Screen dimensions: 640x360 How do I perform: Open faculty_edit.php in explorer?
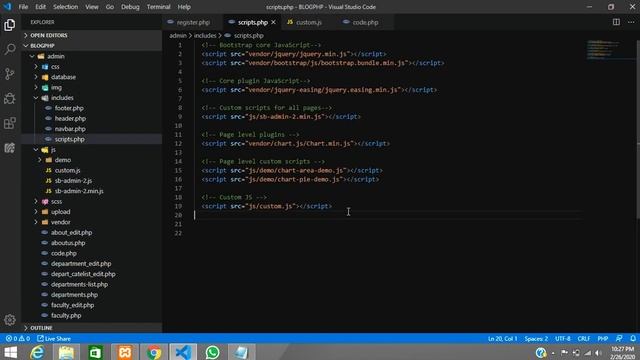(x=72, y=305)
